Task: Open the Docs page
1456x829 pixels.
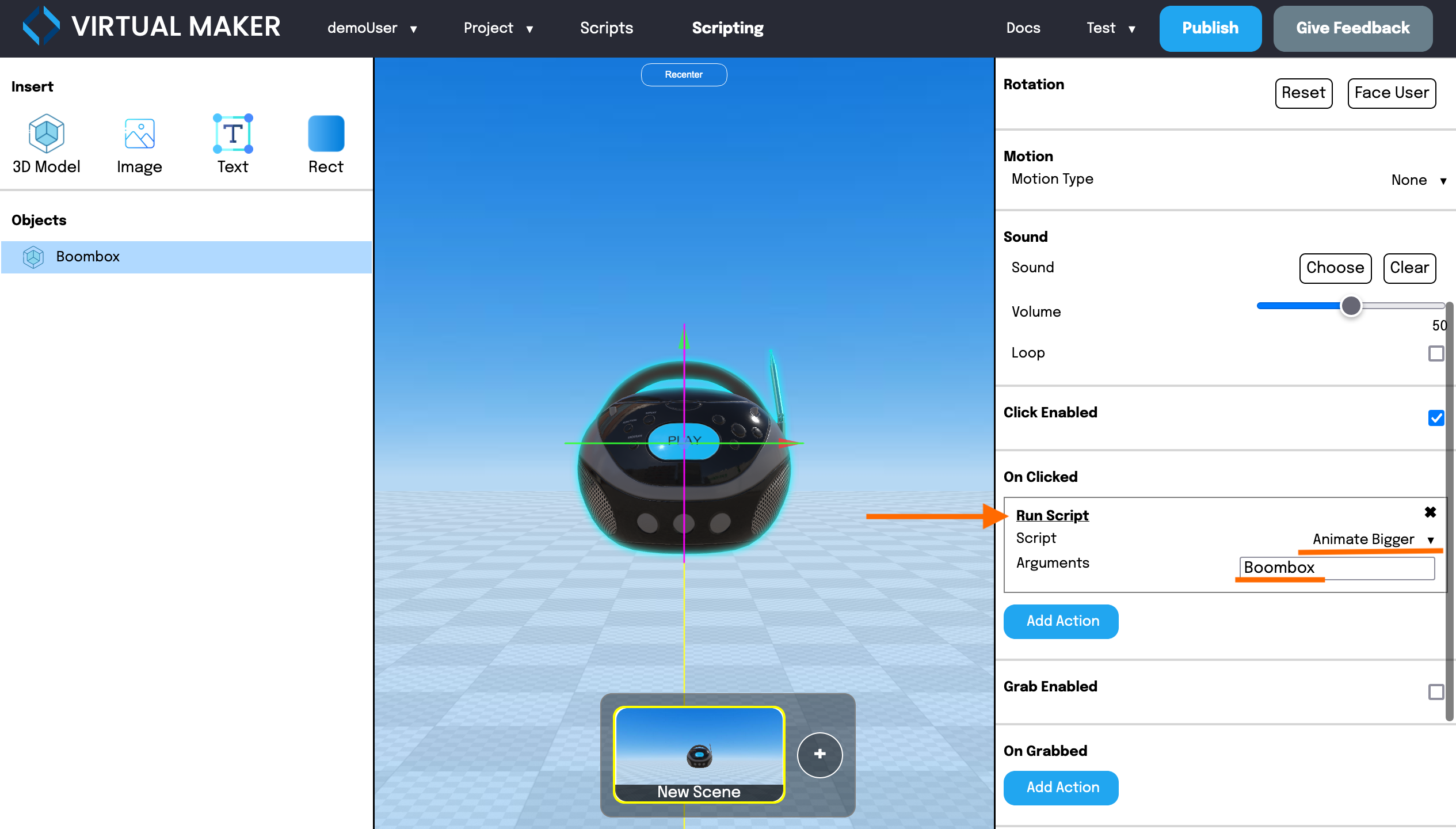Action: [1023, 28]
